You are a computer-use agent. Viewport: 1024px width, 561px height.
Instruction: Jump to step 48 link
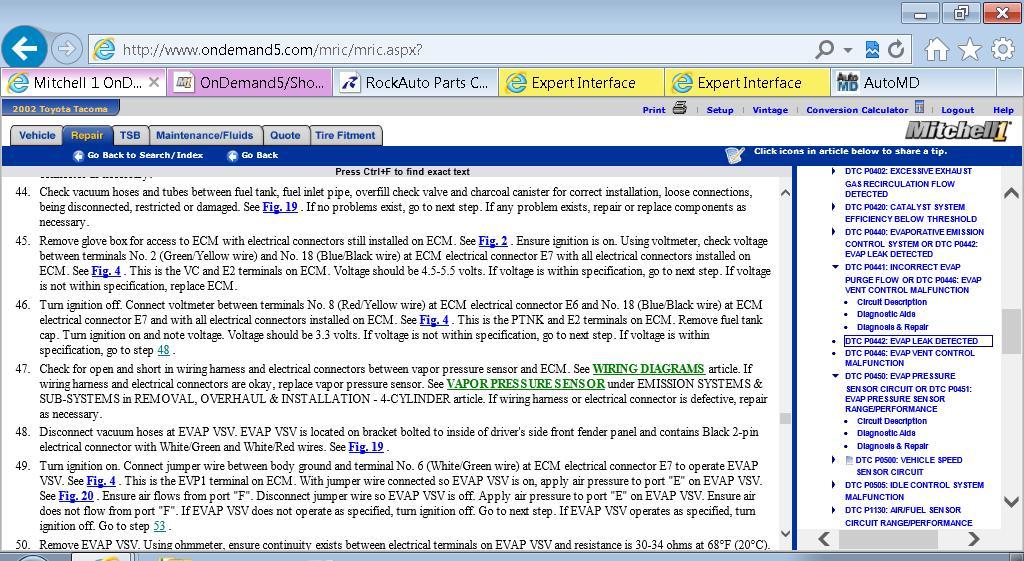163,350
